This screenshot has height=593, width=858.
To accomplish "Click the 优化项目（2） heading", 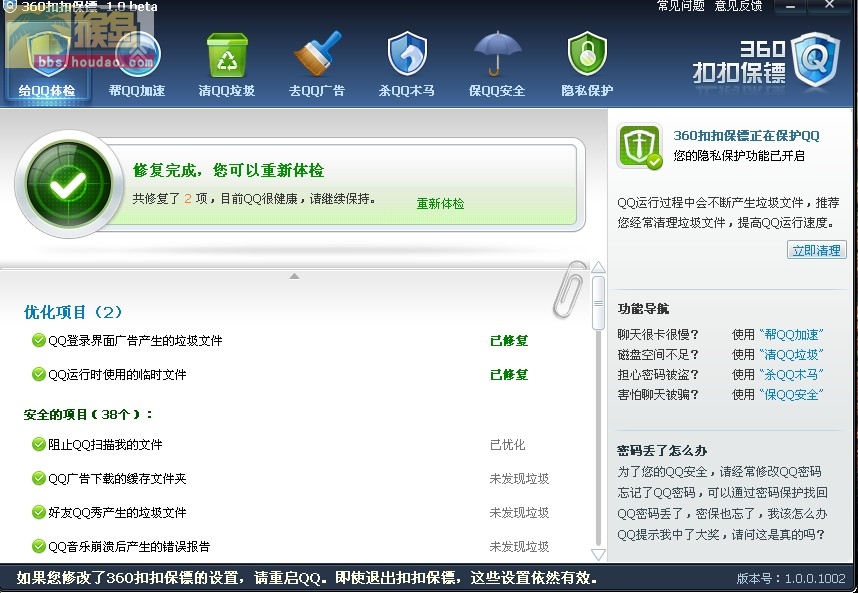I will click(x=73, y=312).
